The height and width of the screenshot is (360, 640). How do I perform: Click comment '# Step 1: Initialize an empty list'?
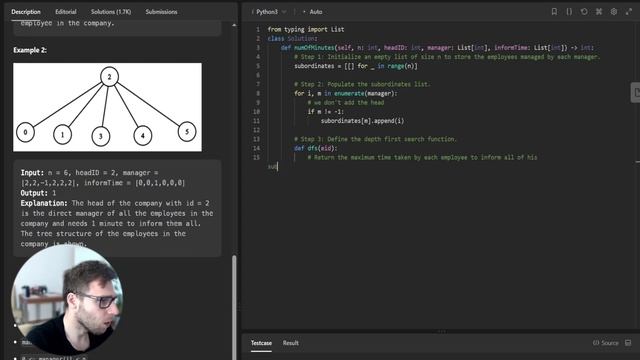click(x=447, y=57)
